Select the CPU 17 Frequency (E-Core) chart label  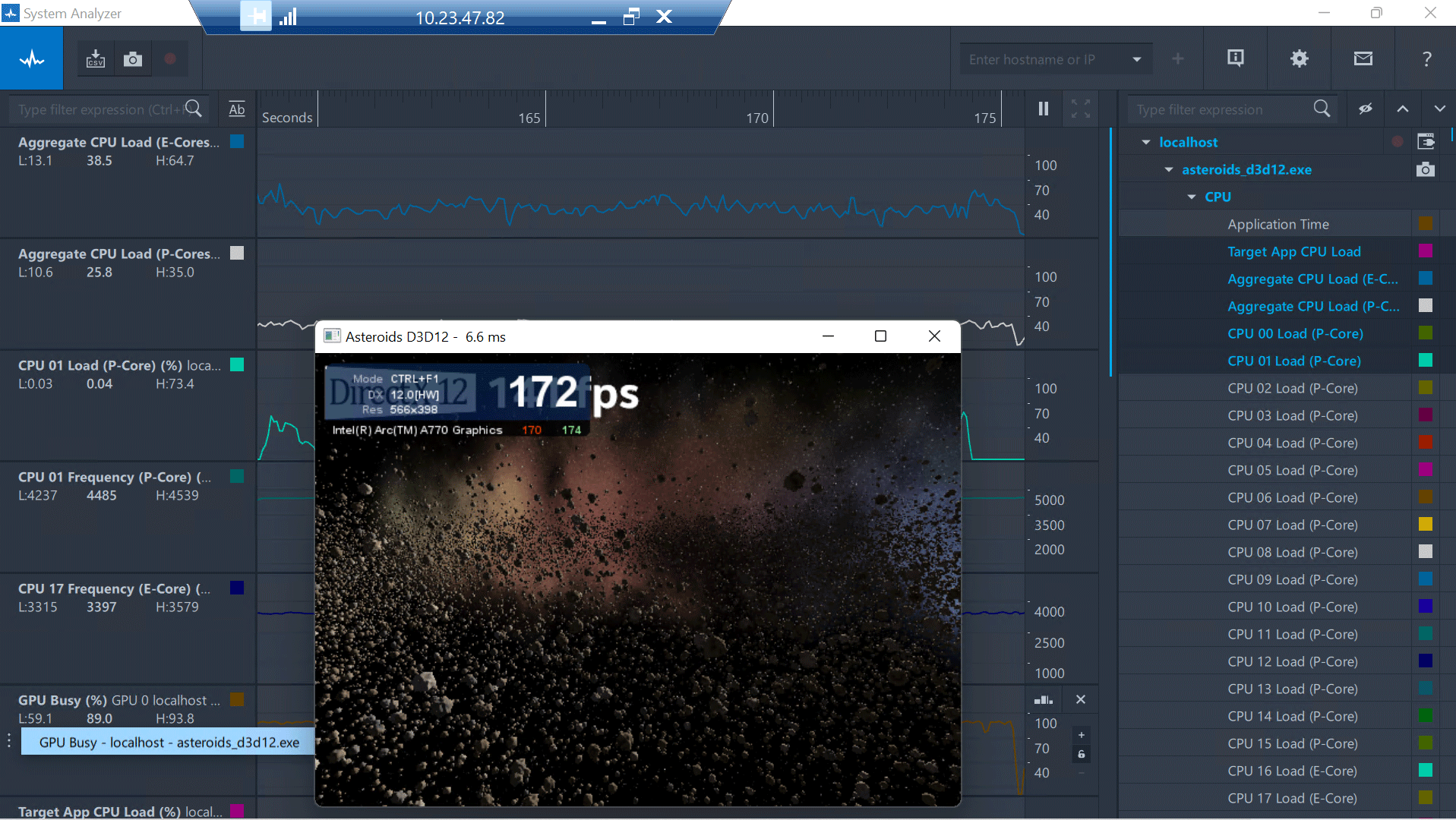pos(115,588)
